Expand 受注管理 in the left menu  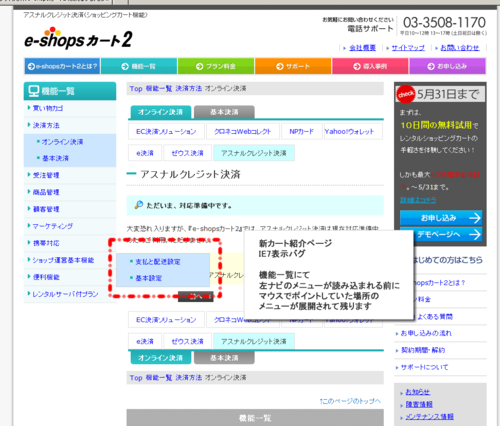tap(46, 175)
